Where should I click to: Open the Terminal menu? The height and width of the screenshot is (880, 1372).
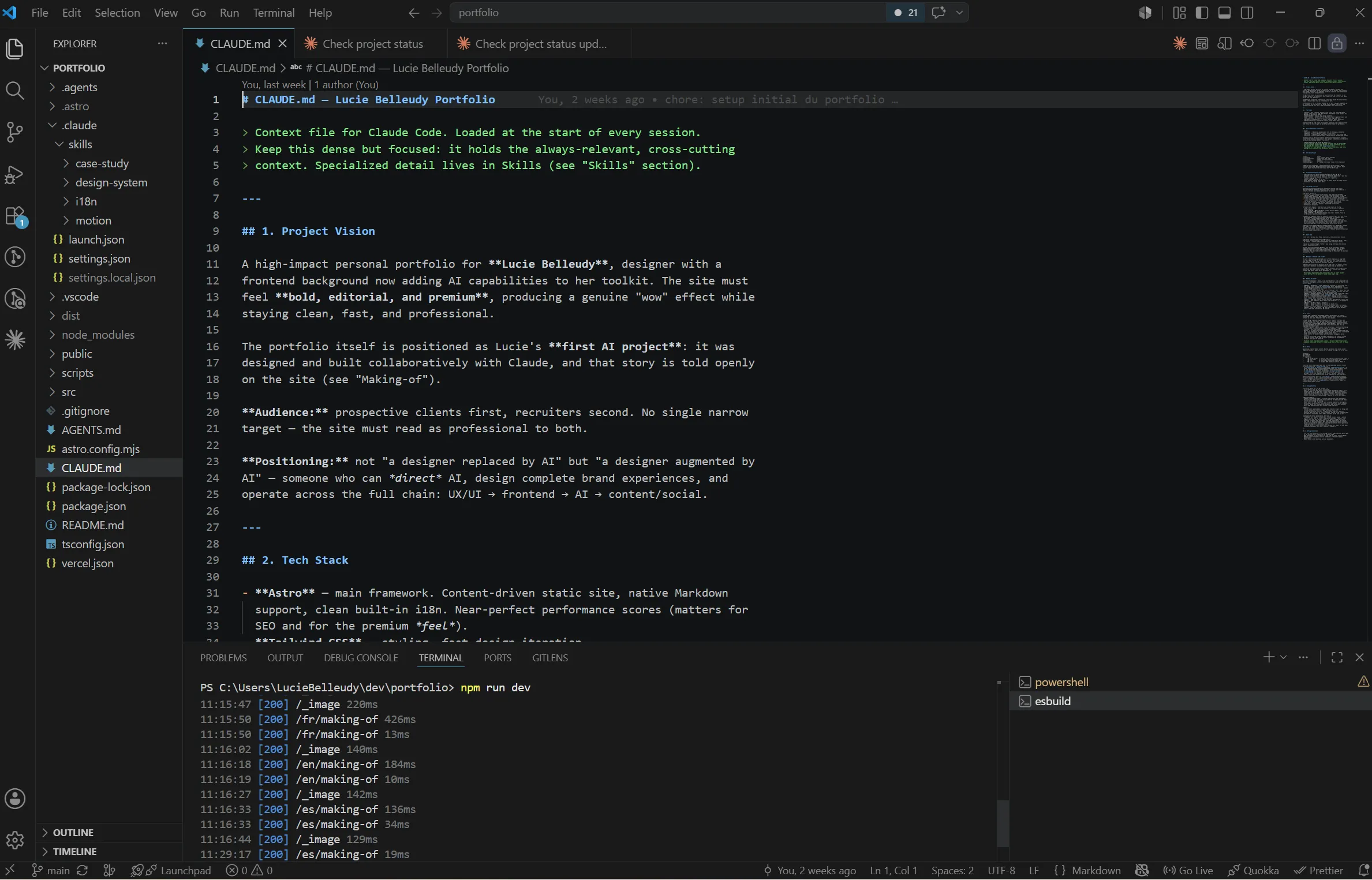coord(274,13)
